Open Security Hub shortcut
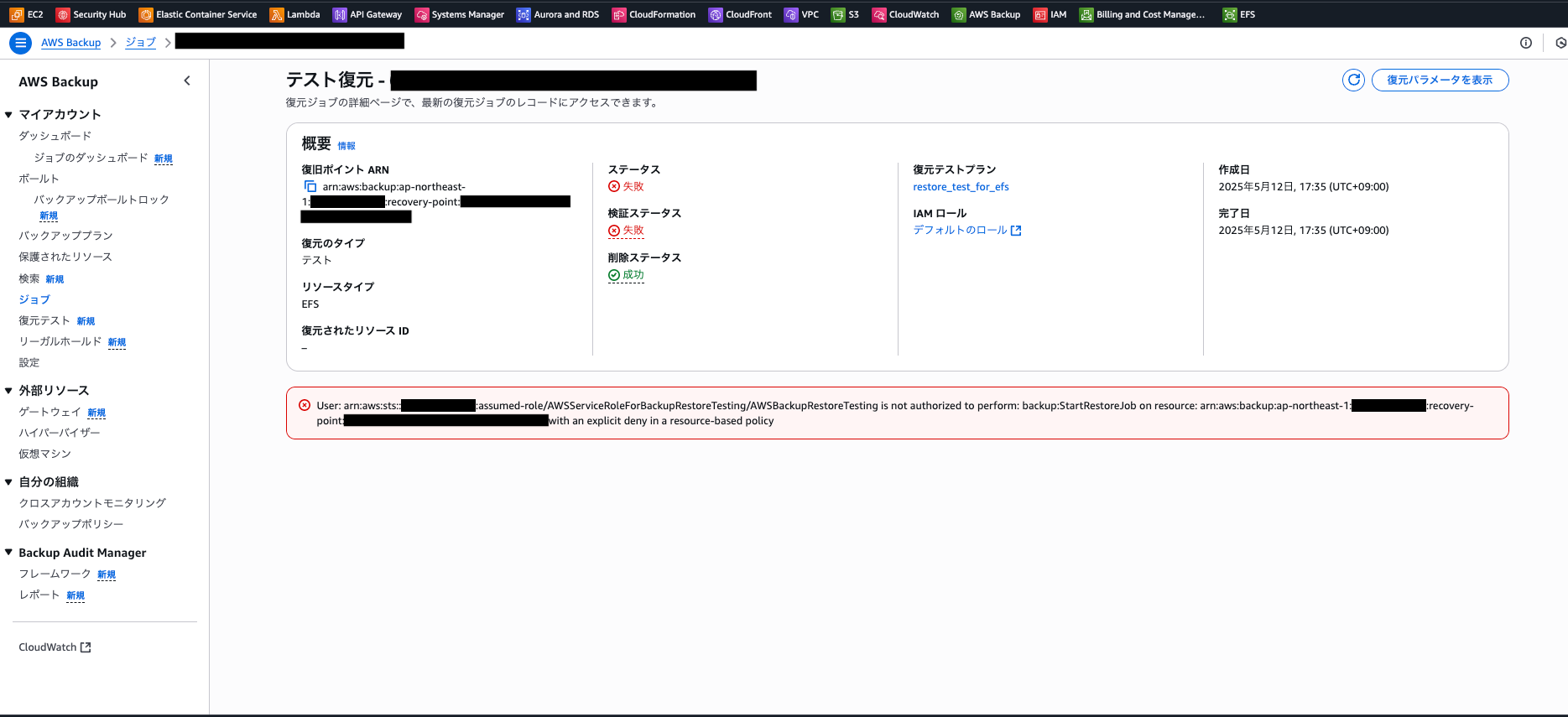 coord(91,14)
